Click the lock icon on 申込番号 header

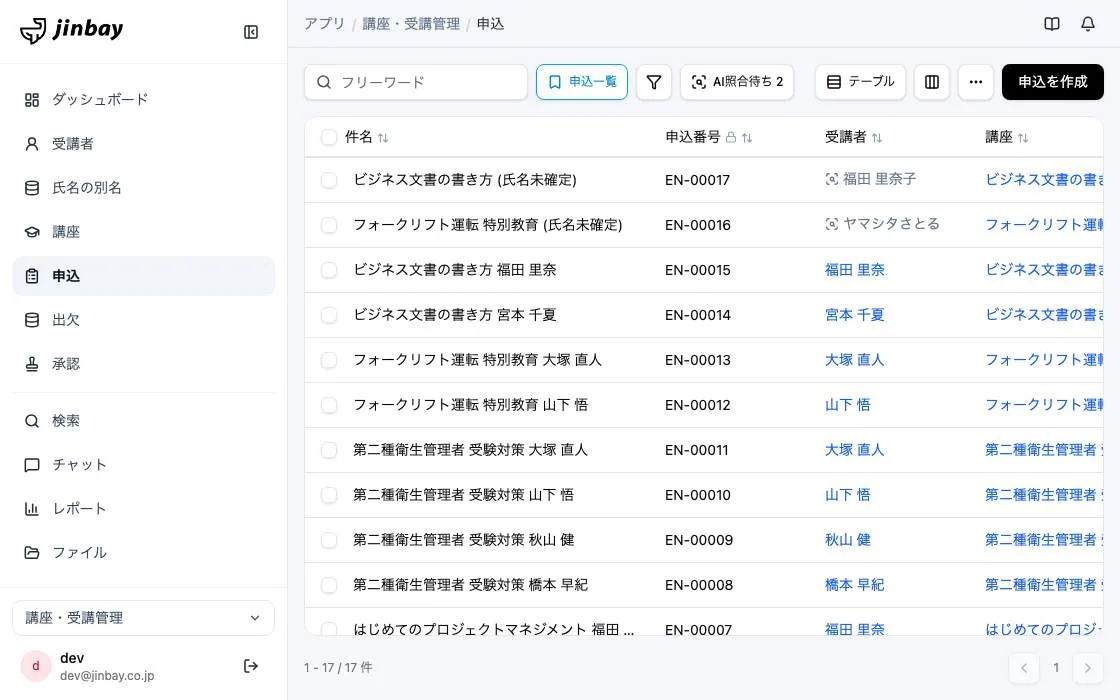(731, 137)
